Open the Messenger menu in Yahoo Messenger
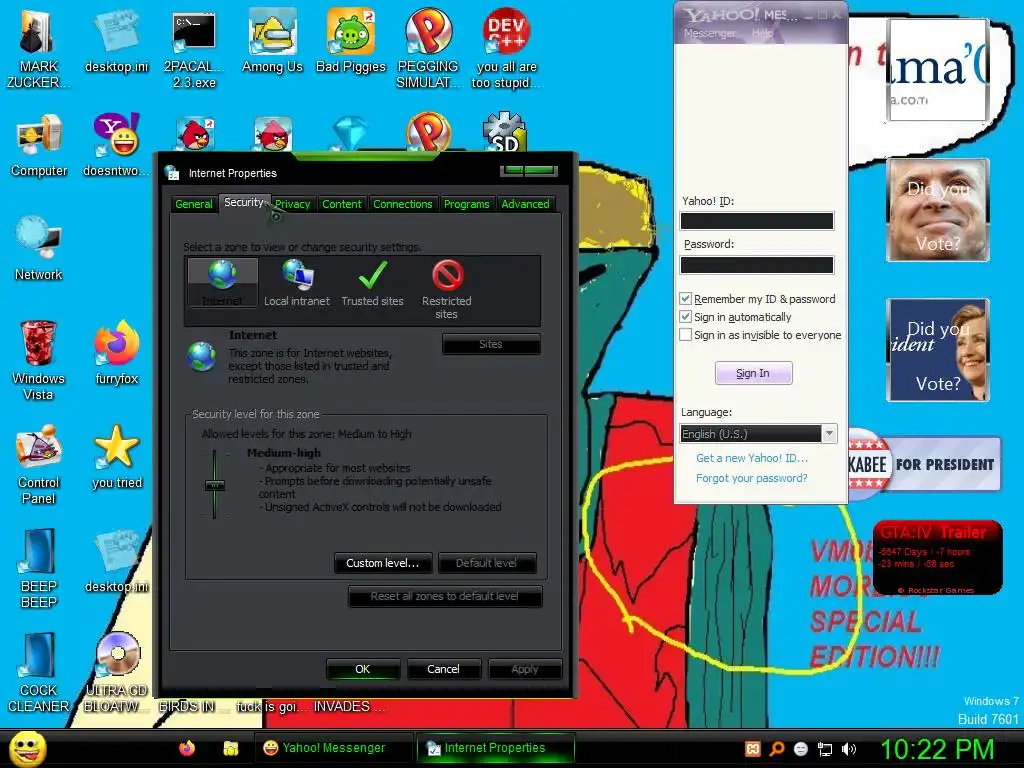The image size is (1024, 768). pos(709,33)
